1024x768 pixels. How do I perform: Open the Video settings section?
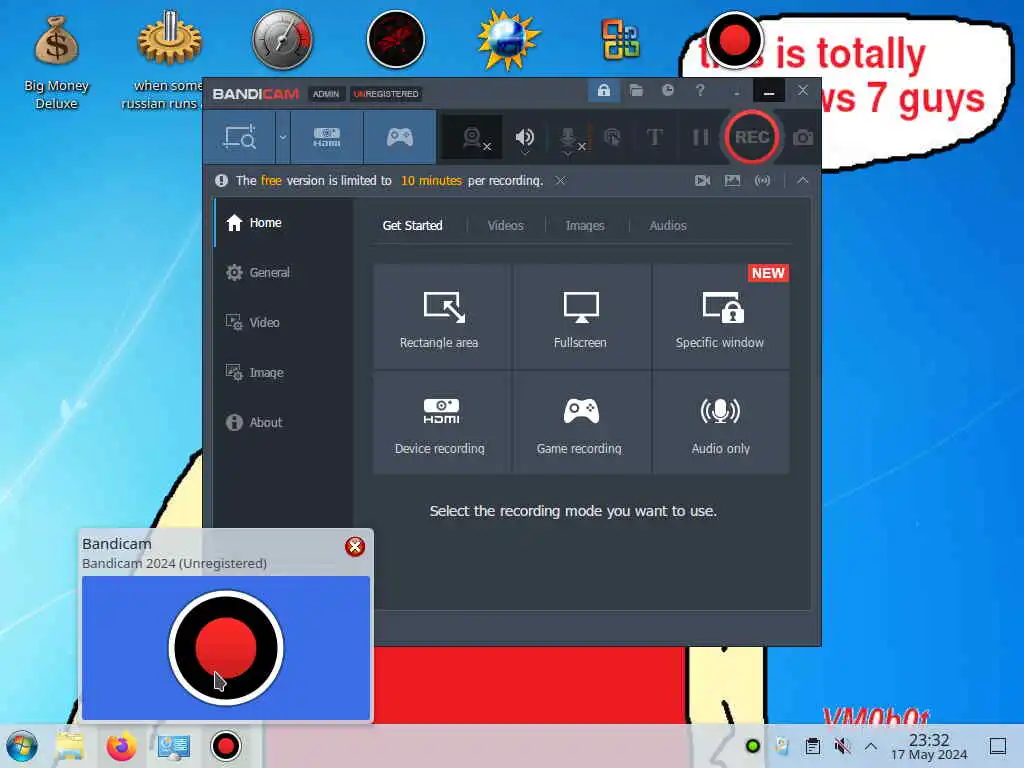pos(283,322)
